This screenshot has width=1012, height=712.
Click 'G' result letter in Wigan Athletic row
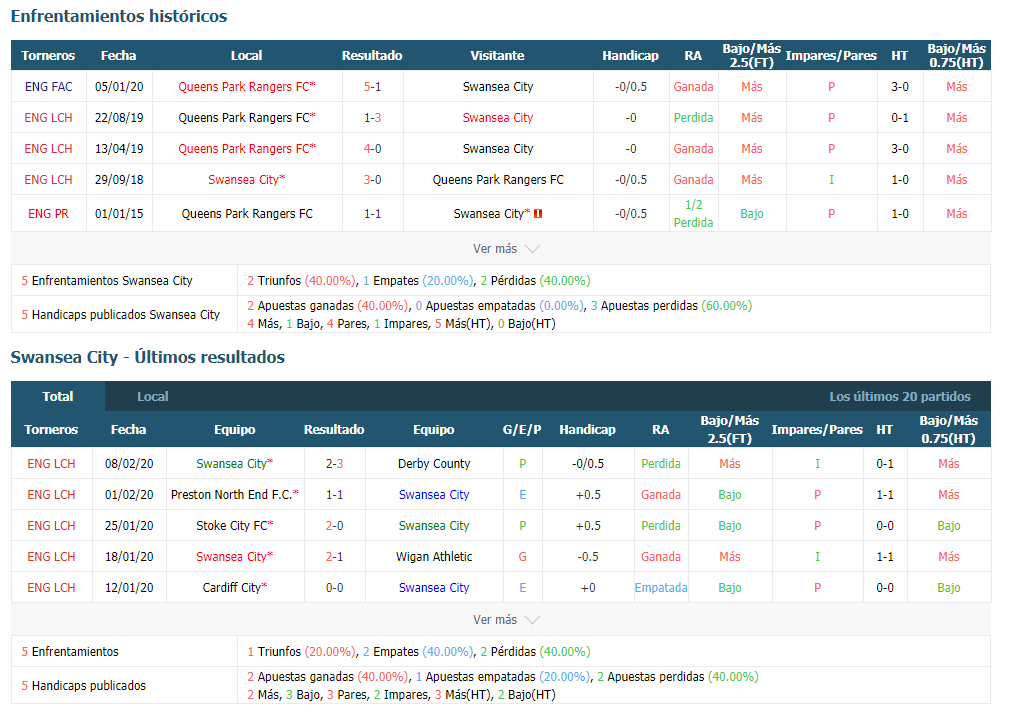[x=523, y=556]
